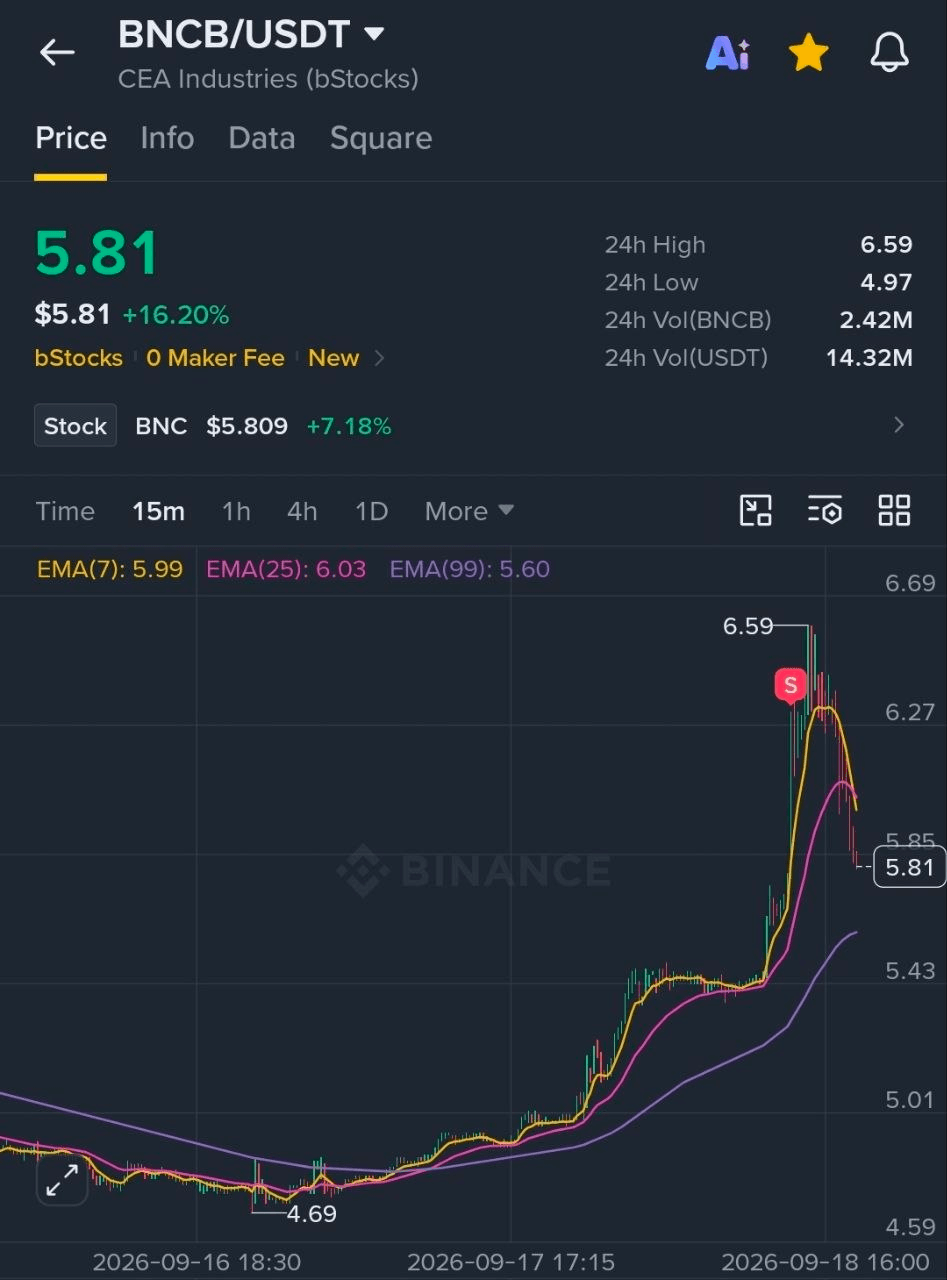Open the New tag link
Viewport: 947px width, 1280px height.
click(x=334, y=358)
